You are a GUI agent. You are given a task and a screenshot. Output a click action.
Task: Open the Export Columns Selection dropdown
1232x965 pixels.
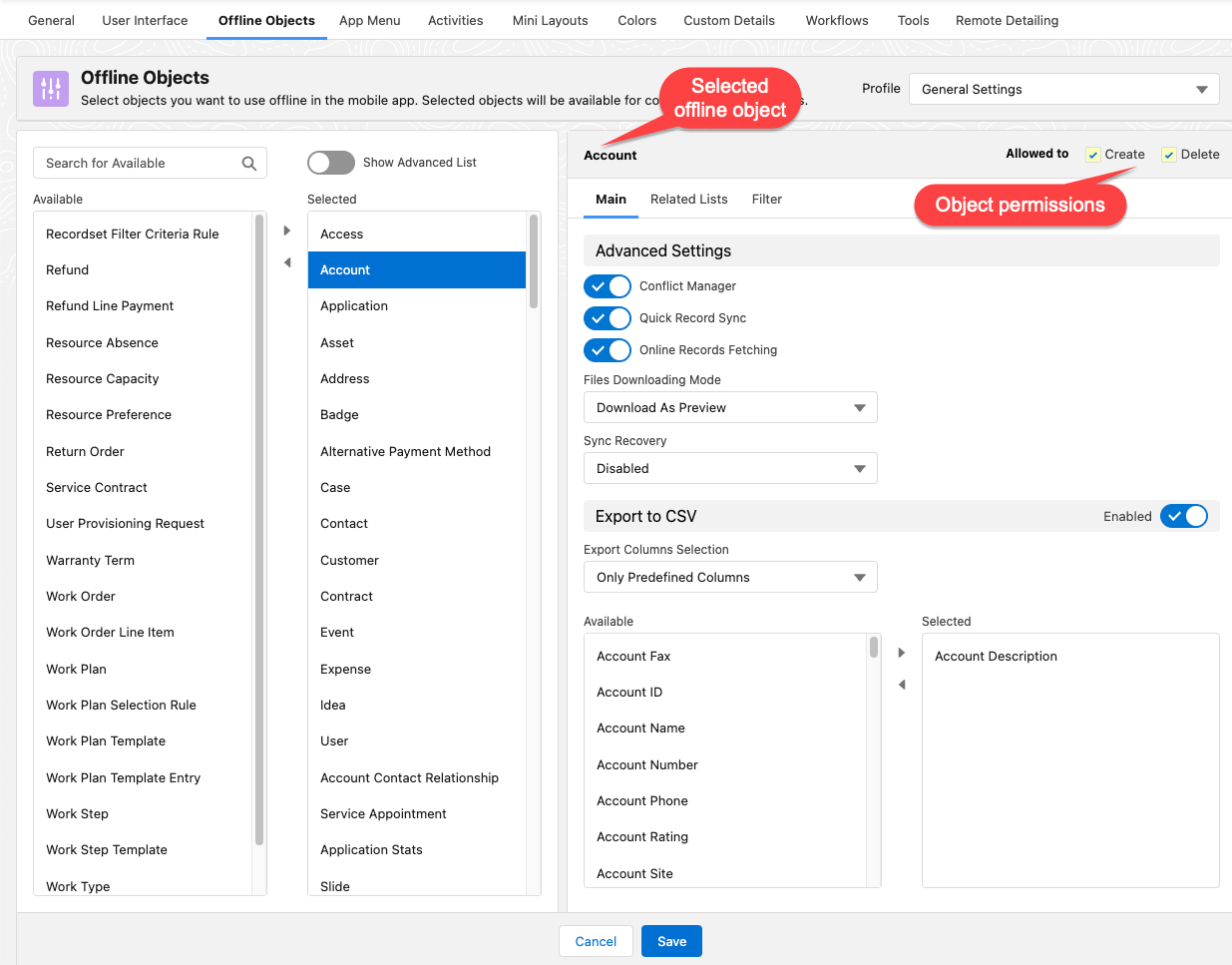coord(730,577)
